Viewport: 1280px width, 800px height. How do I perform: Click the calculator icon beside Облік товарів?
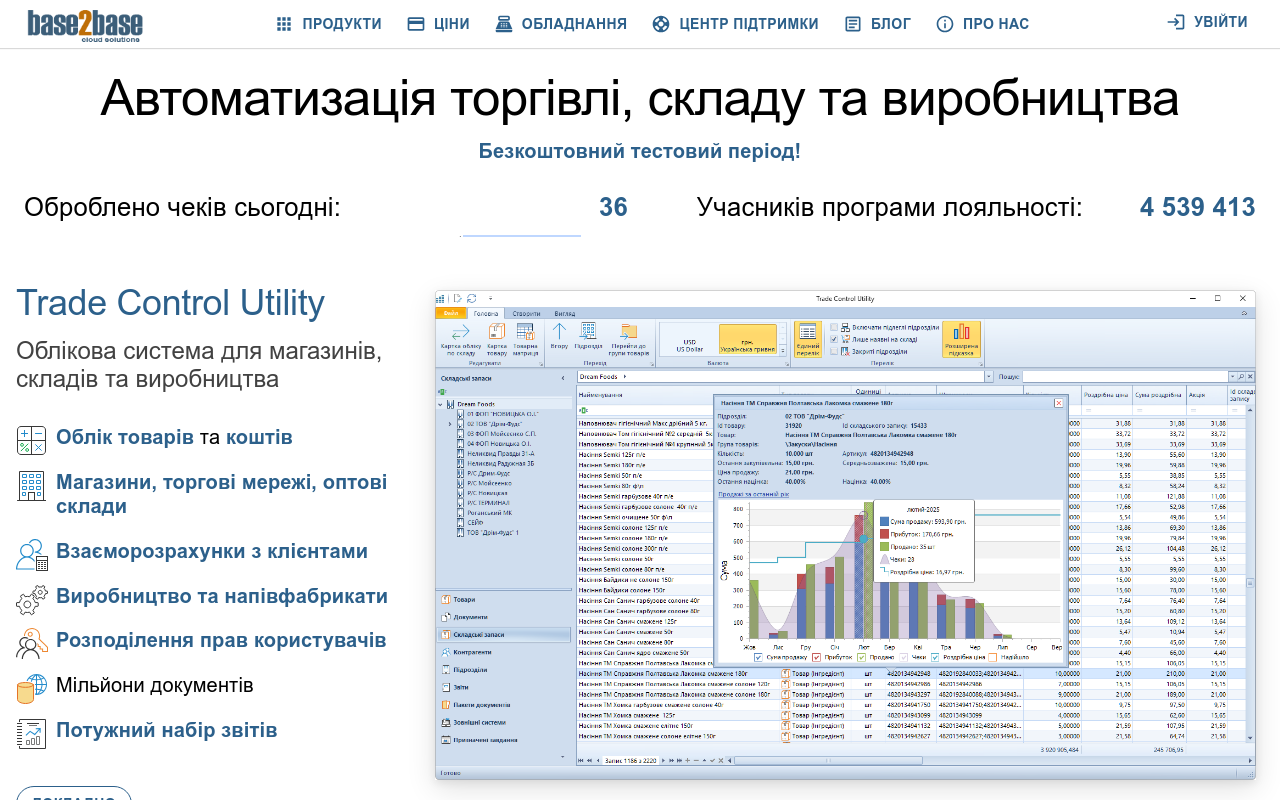click(32, 440)
